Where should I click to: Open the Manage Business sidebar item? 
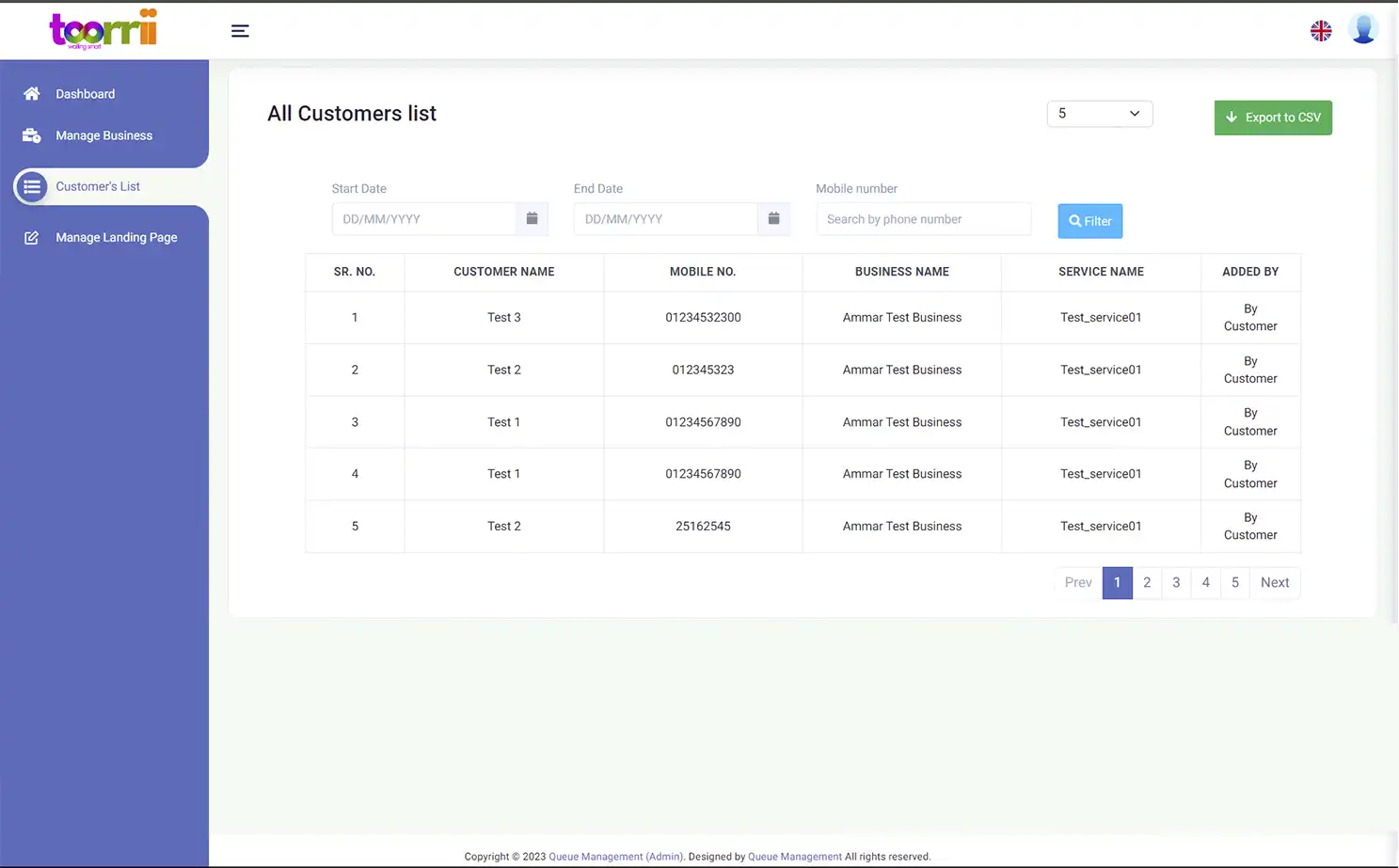(104, 135)
